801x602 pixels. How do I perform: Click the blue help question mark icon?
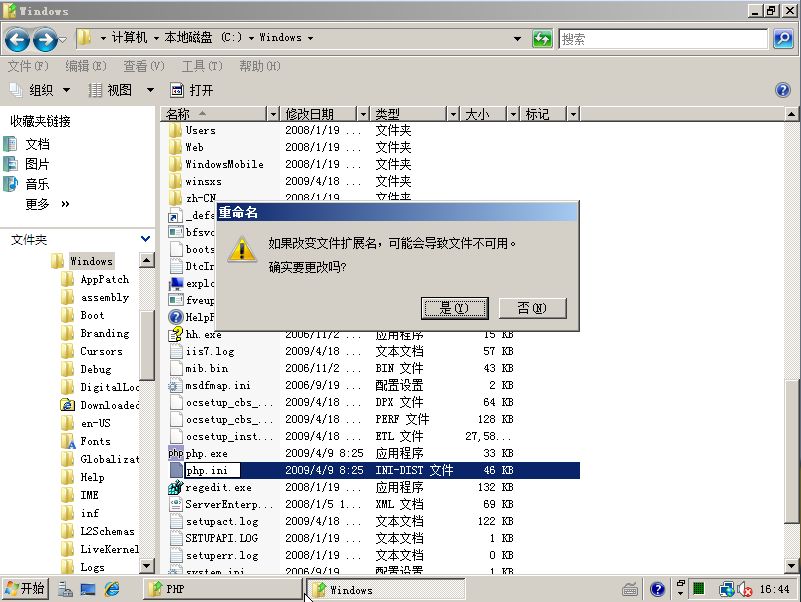783,90
